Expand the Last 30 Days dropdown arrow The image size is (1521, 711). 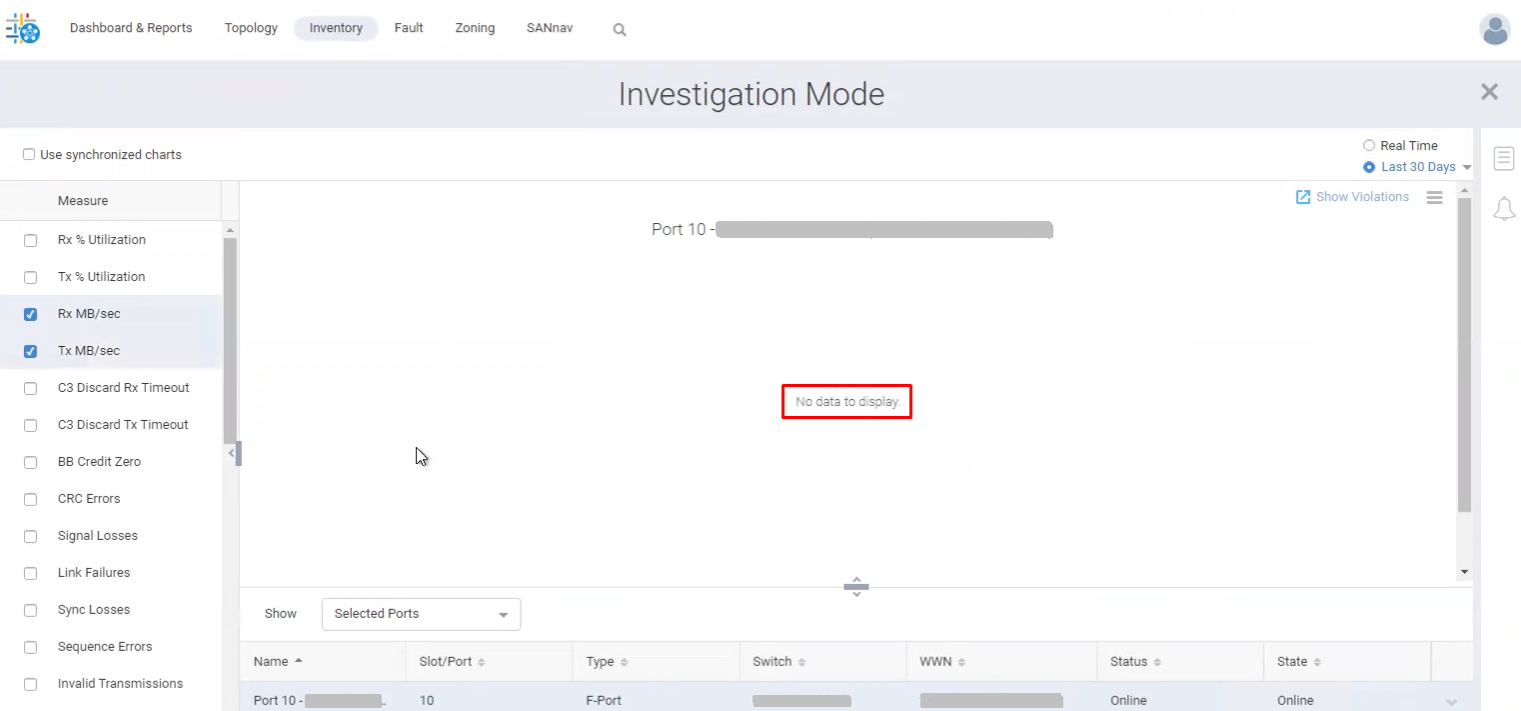[1467, 168]
